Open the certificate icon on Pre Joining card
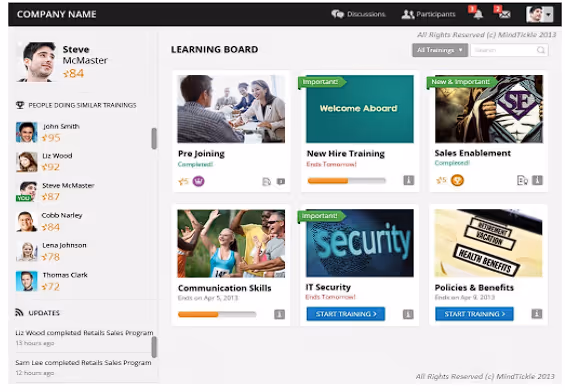The image size is (565, 392). pos(266,182)
